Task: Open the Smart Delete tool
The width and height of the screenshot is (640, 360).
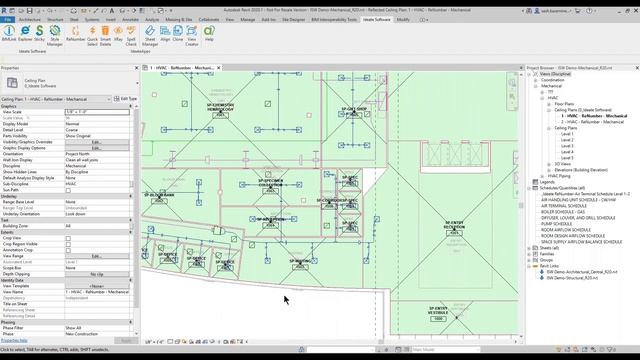Action: tap(105, 35)
